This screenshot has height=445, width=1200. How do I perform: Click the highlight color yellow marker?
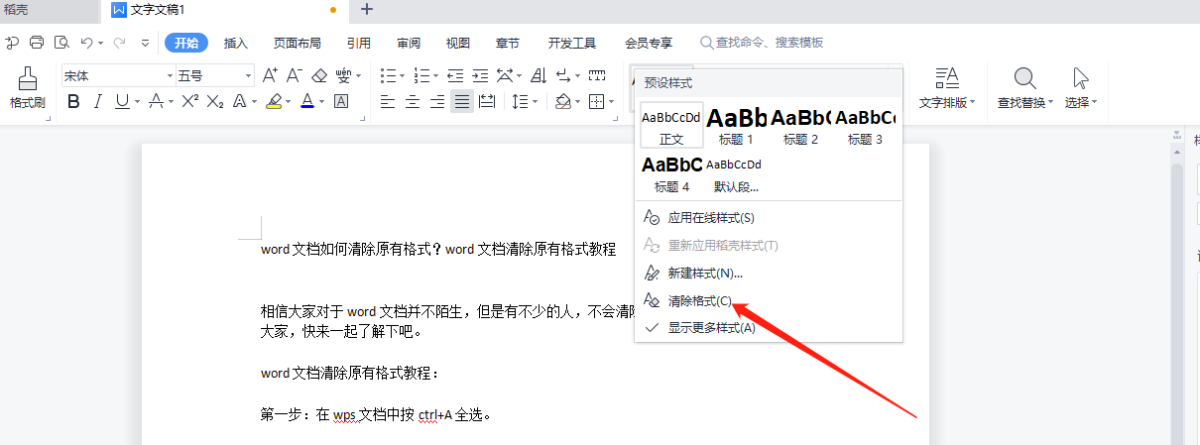[273, 101]
